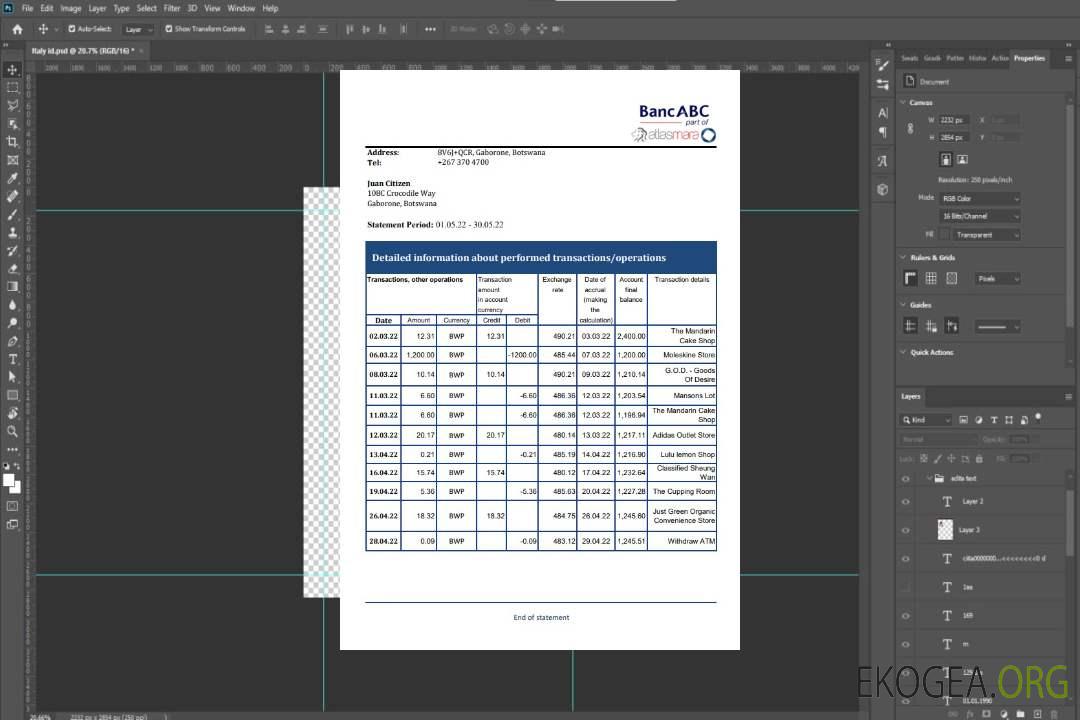Image resolution: width=1080 pixels, height=720 pixels.
Task: Hide Layer 3 using its eye icon
Action: [906, 531]
